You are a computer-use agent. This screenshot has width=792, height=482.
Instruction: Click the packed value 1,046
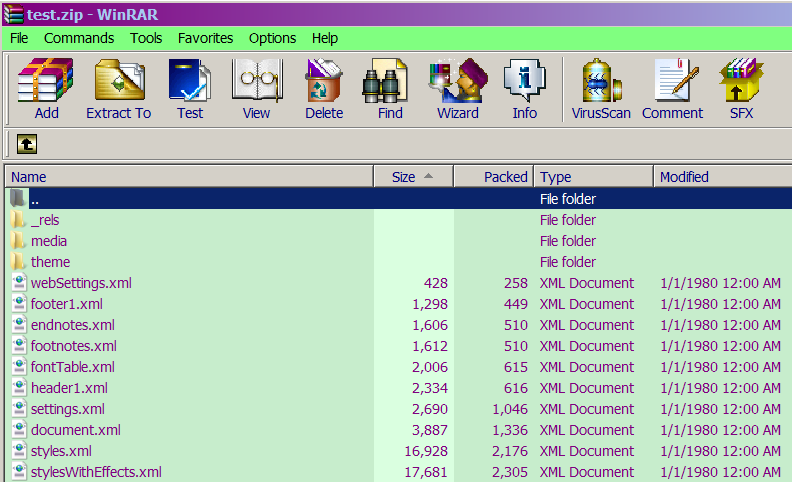510,409
